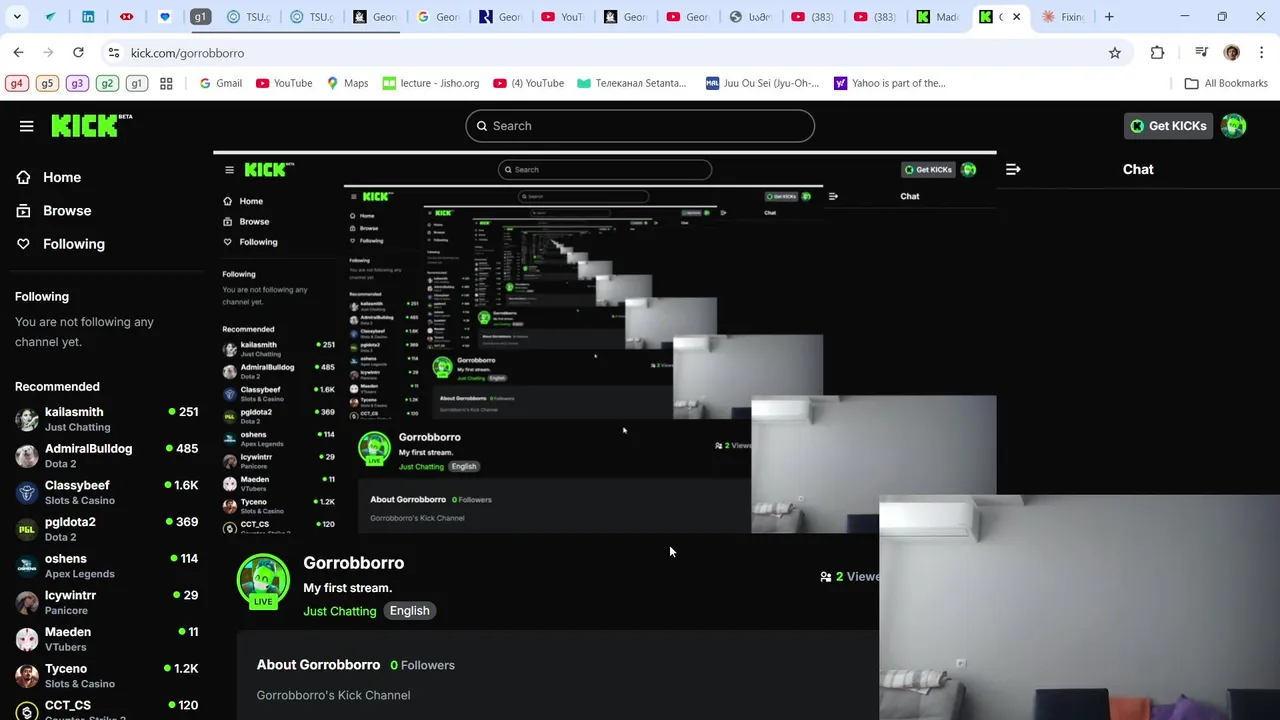The image size is (1280, 720).
Task: Open the Juu Ou Sei bookmark
Action: pyautogui.click(x=762, y=83)
